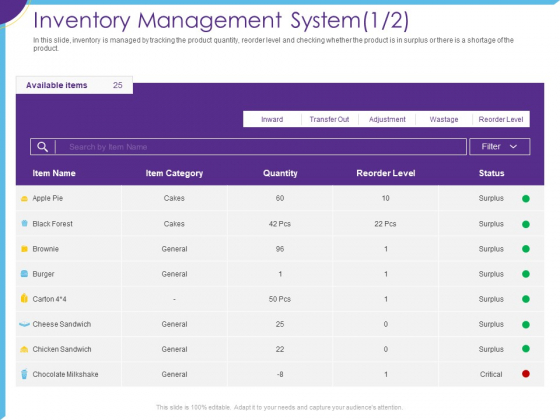
Task: Switch to the Inward tab
Action: coord(272,119)
